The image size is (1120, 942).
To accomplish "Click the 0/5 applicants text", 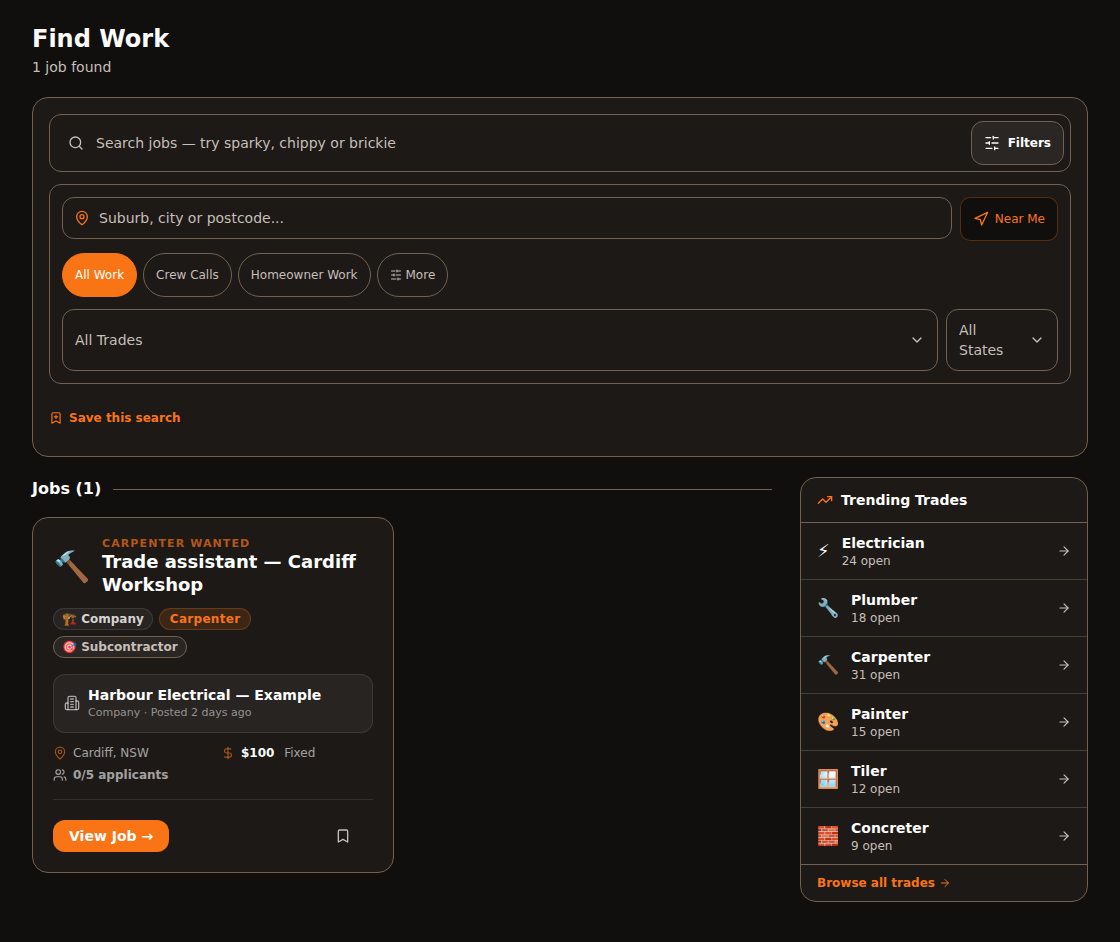I will coord(121,775).
